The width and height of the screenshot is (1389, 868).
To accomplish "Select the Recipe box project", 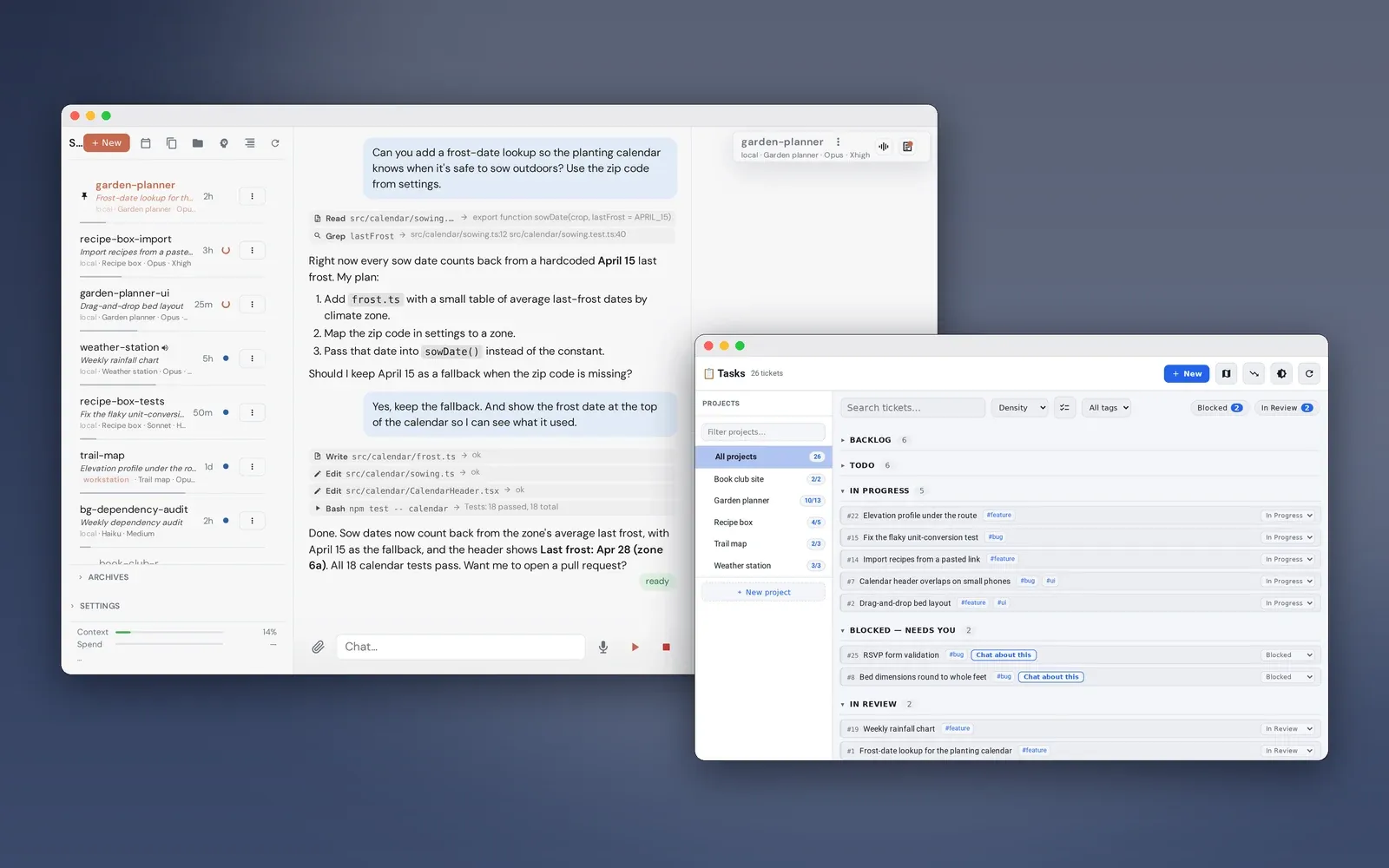I will [764, 523].
